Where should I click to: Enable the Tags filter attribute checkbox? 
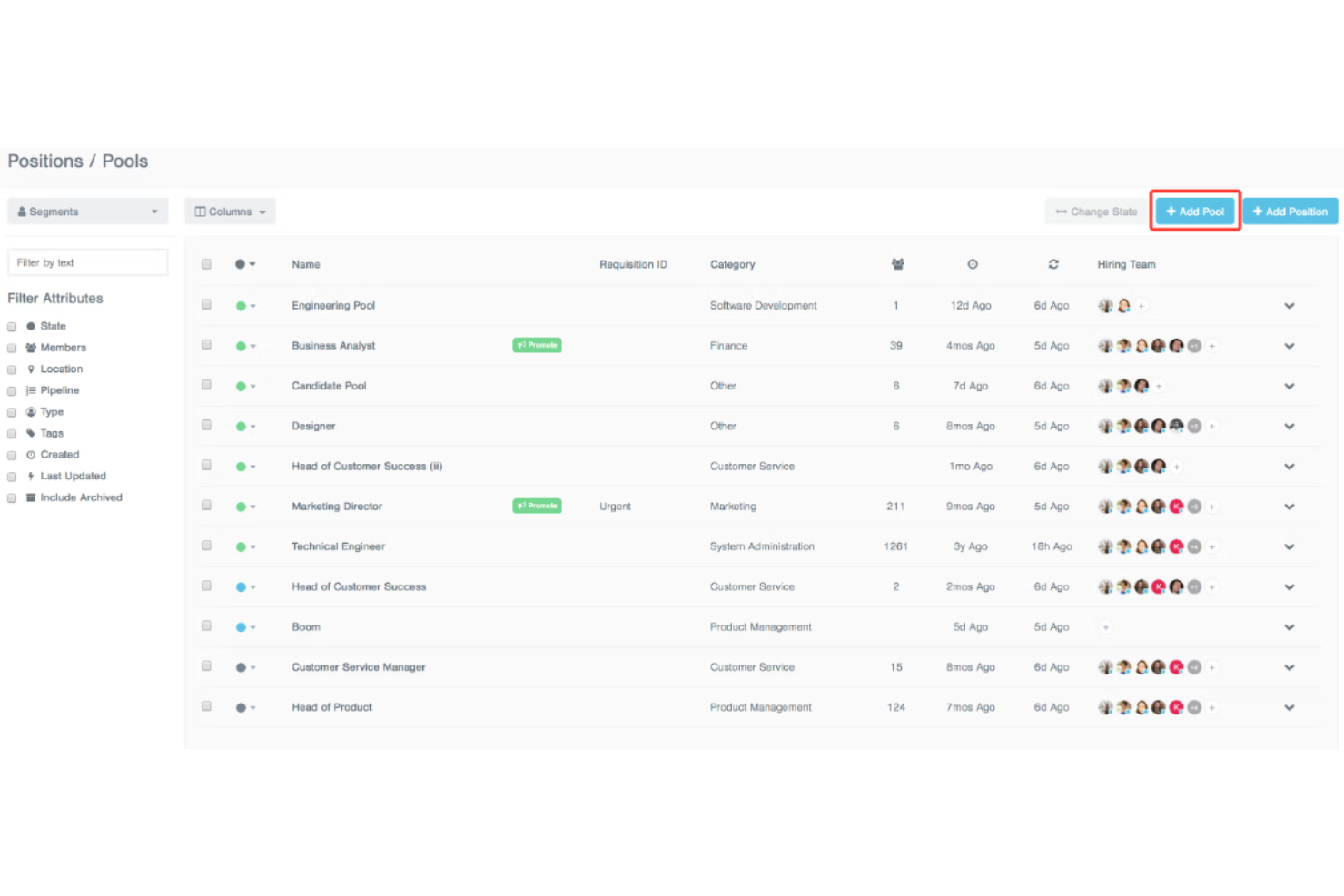12,434
